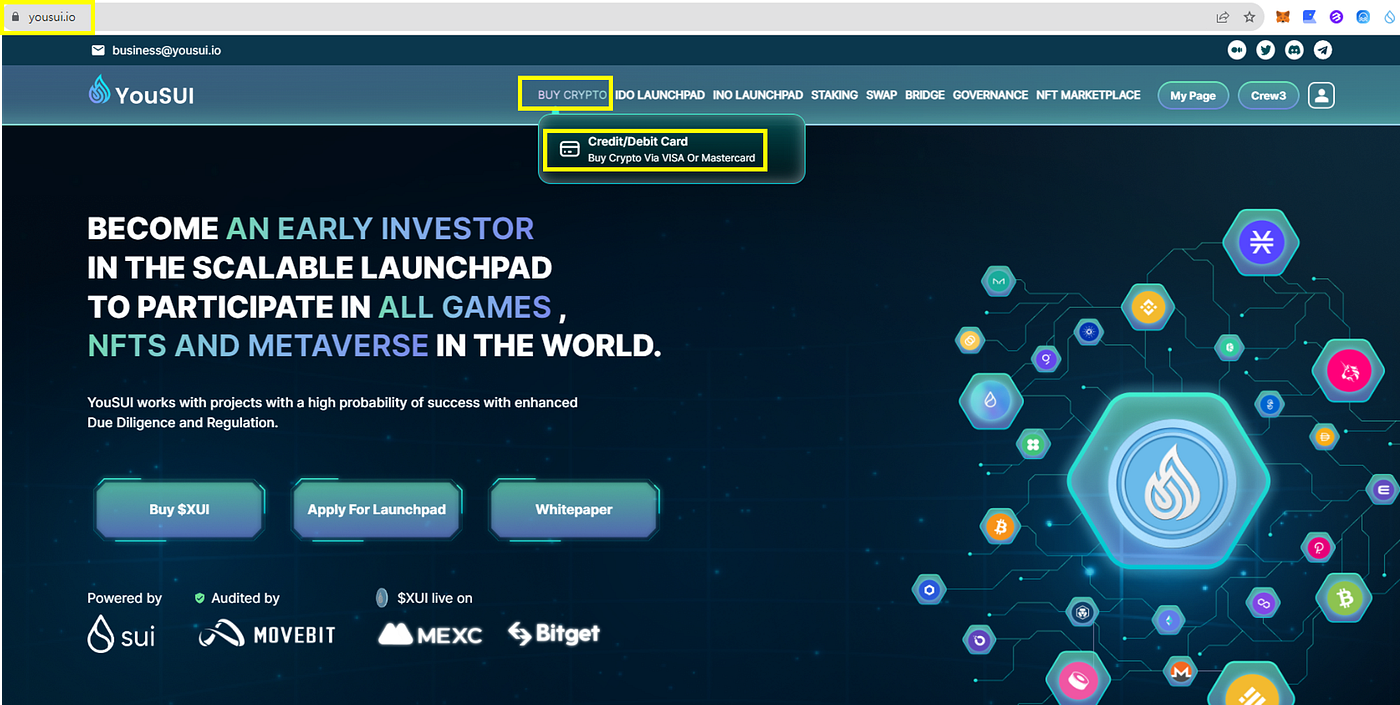This screenshot has height=705, width=1400.
Task: Open YouSUI's Medium page icon
Action: (x=1238, y=49)
